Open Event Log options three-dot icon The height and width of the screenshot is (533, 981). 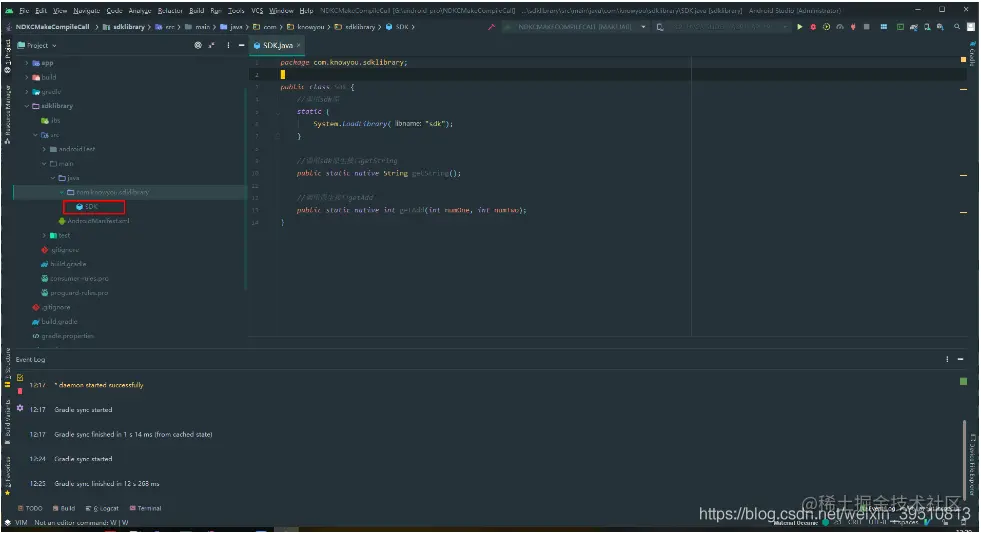pyautogui.click(x=947, y=359)
